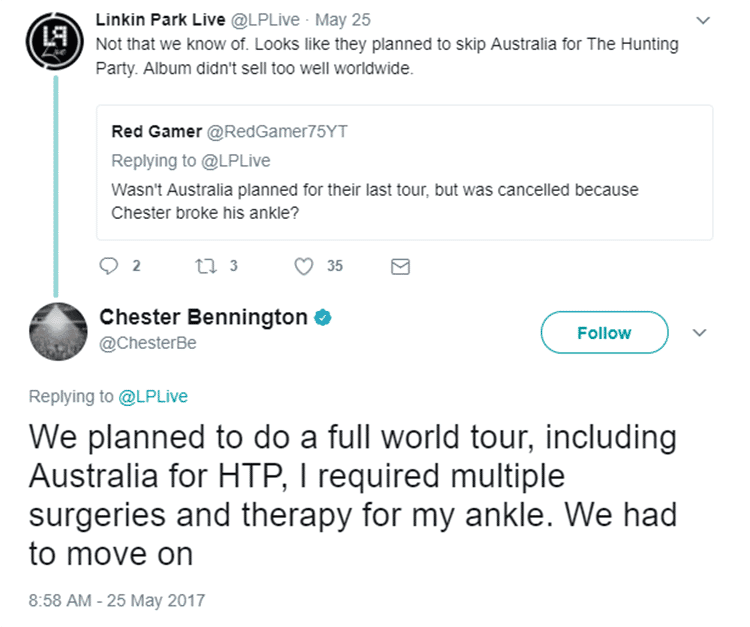Viewport: 750px width, 627px height.
Task: Follow Chester Bennington
Action: [604, 333]
